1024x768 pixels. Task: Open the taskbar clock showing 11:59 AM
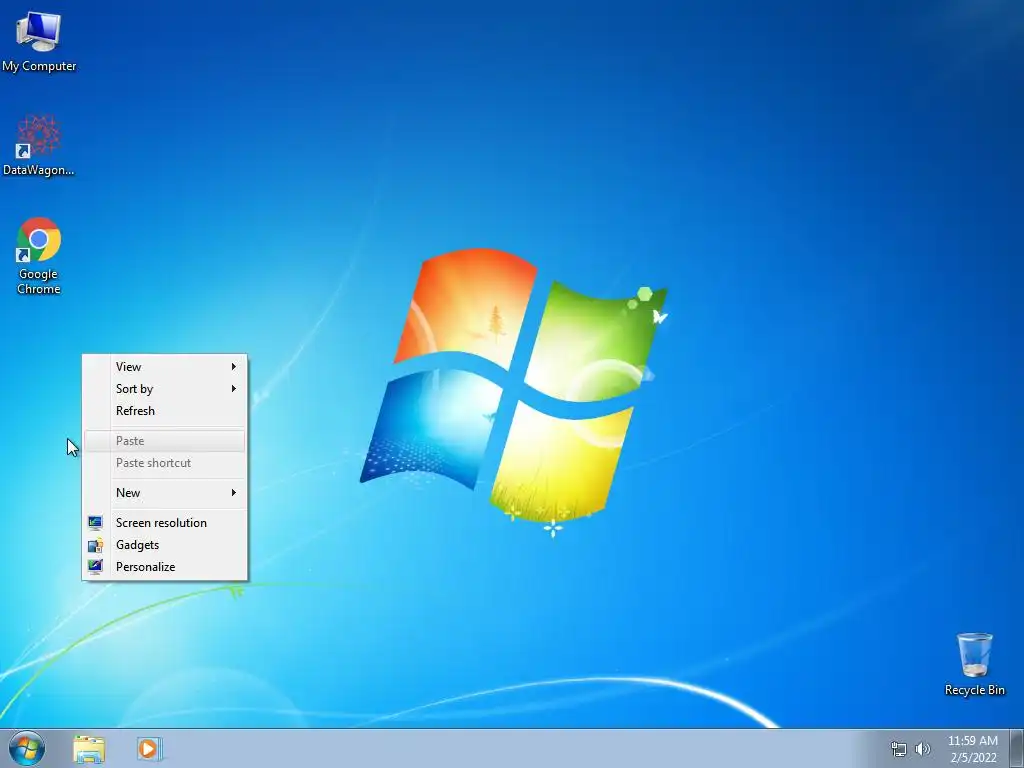(972, 749)
